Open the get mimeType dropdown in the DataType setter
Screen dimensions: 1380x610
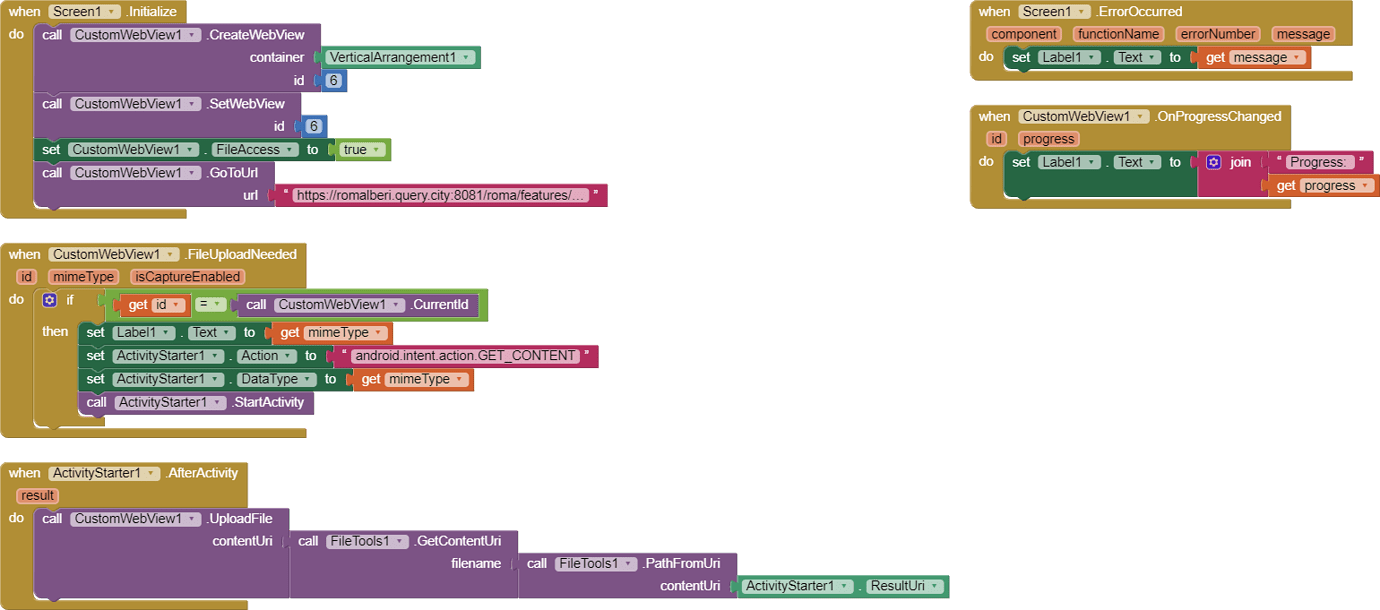(459, 379)
